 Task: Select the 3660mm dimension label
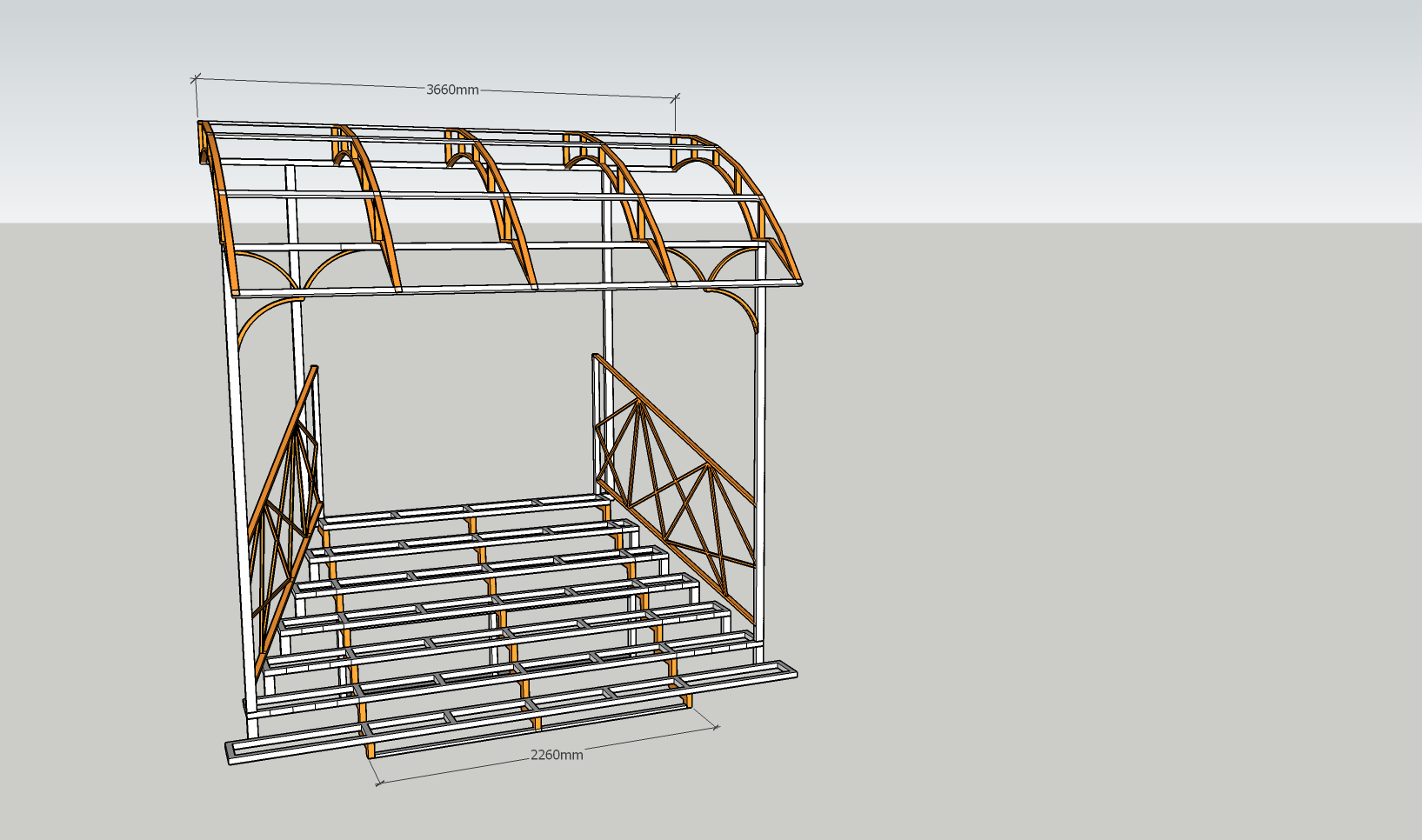click(x=451, y=90)
